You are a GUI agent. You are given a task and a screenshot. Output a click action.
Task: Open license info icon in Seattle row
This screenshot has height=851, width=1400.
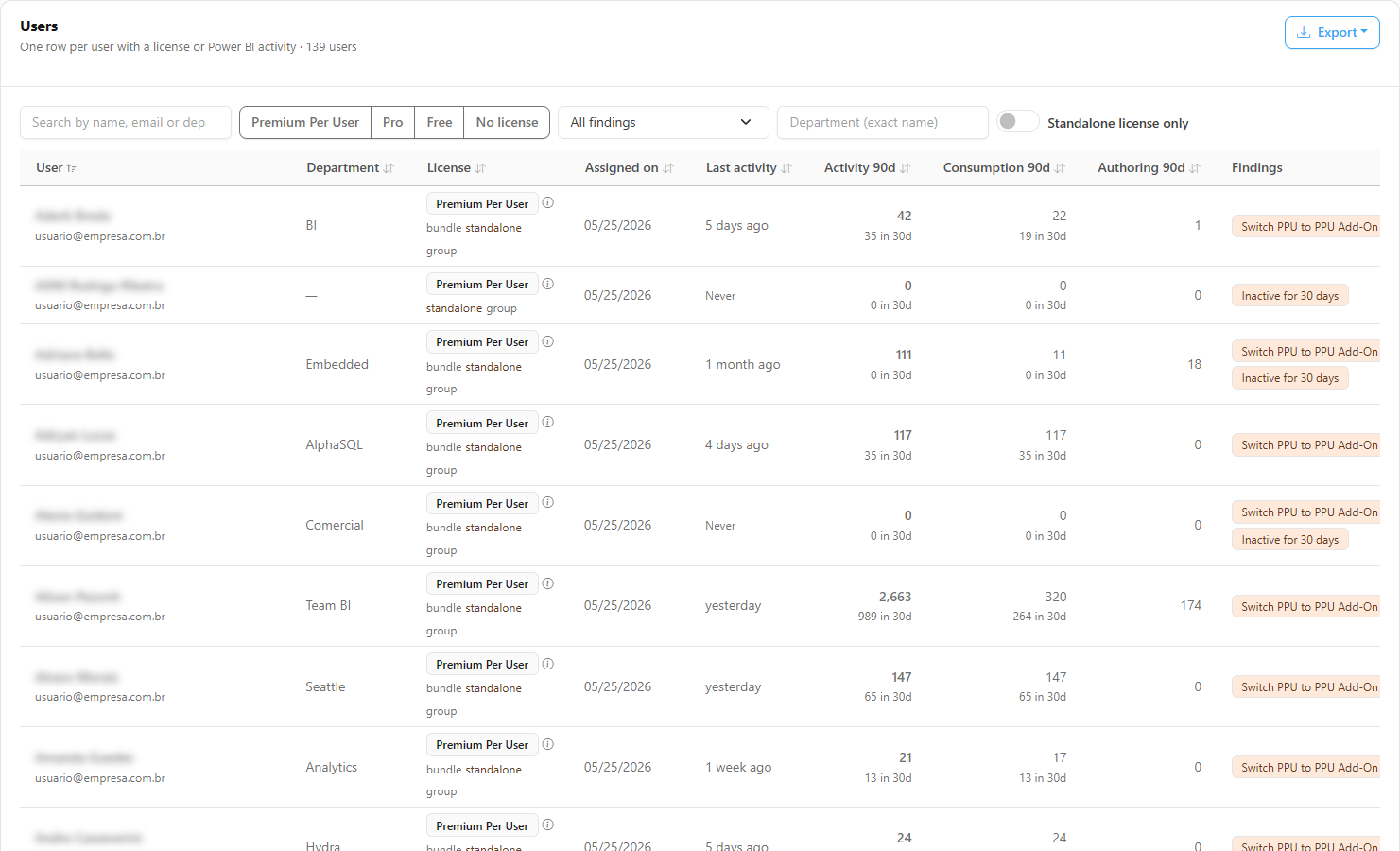(548, 664)
